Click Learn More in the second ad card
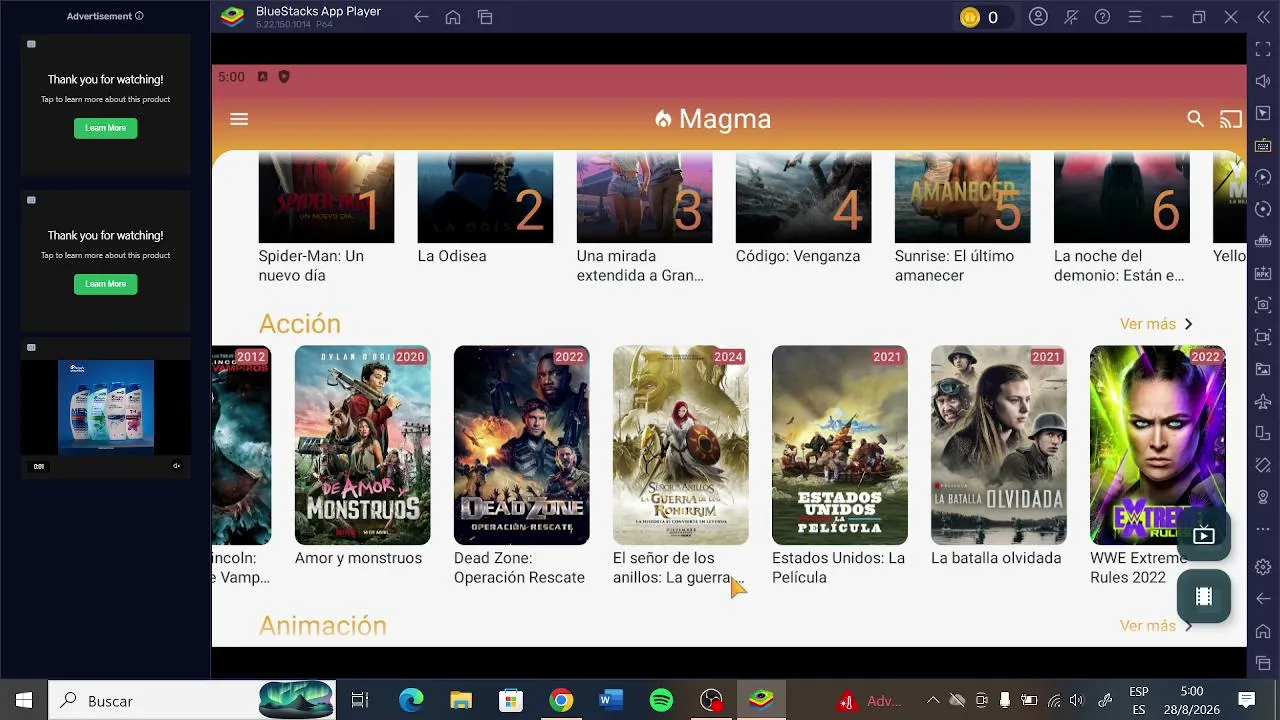 (x=105, y=284)
